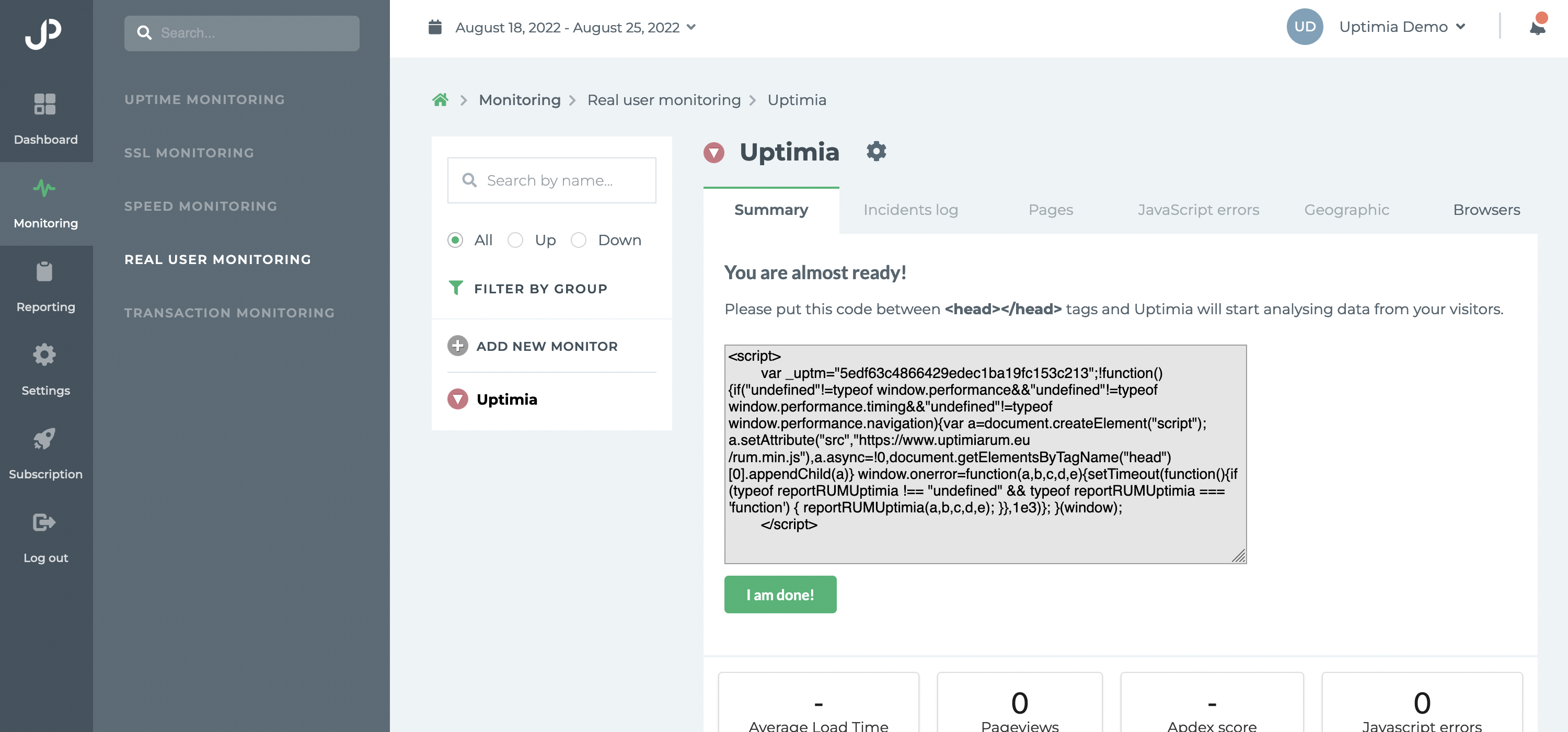Image resolution: width=1568 pixels, height=732 pixels.
Task: Open SSL Monitoring menu item
Action: (x=189, y=153)
